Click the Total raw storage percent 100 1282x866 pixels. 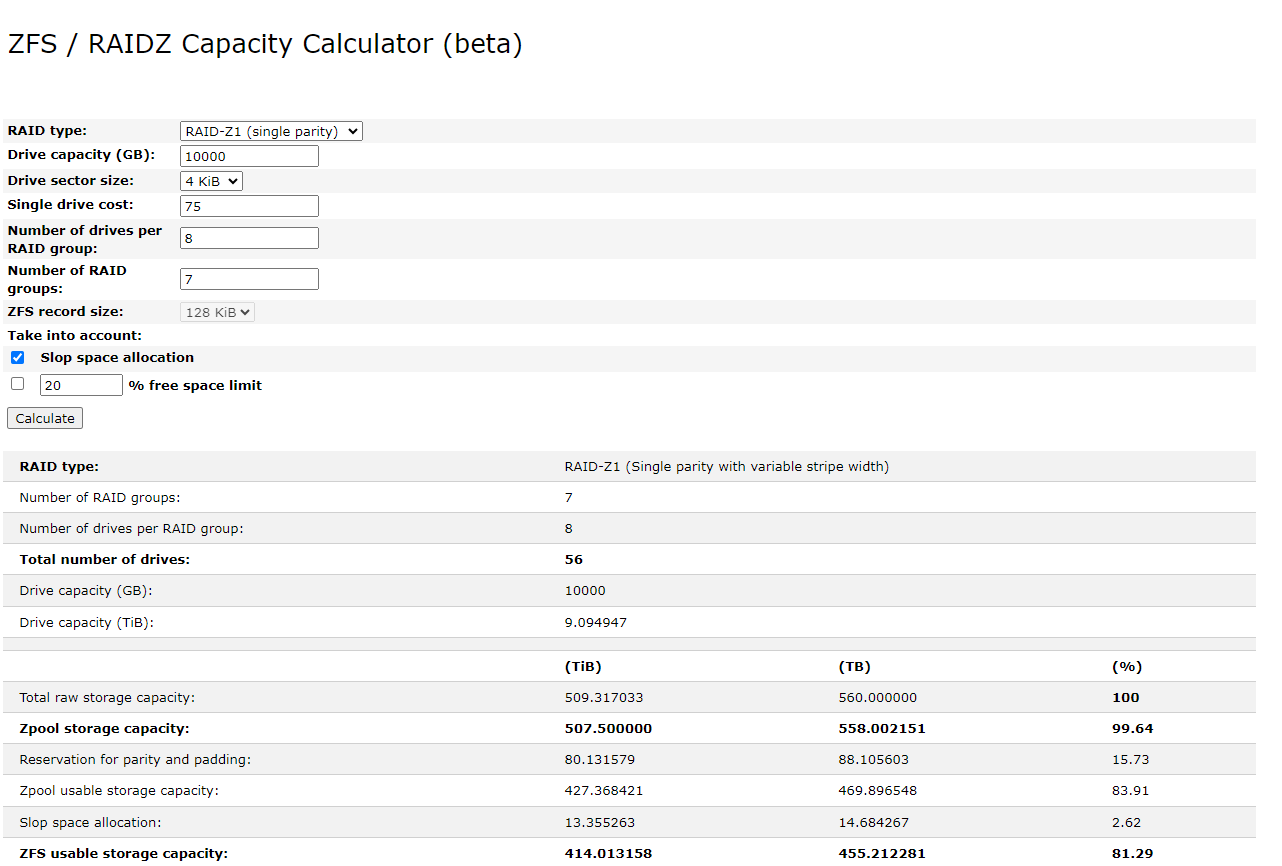click(1126, 697)
